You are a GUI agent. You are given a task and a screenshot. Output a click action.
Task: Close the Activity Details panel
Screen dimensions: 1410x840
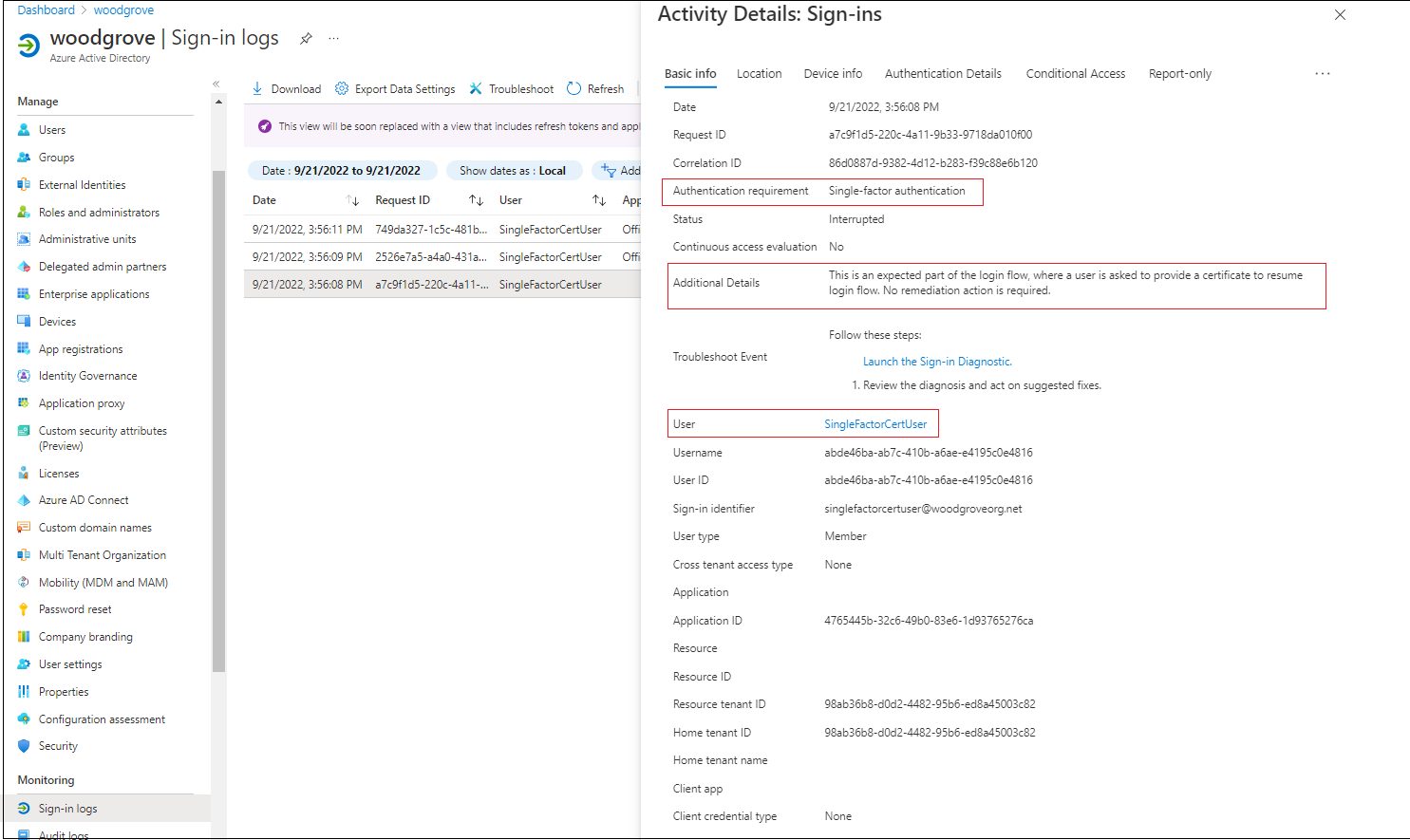click(1340, 15)
